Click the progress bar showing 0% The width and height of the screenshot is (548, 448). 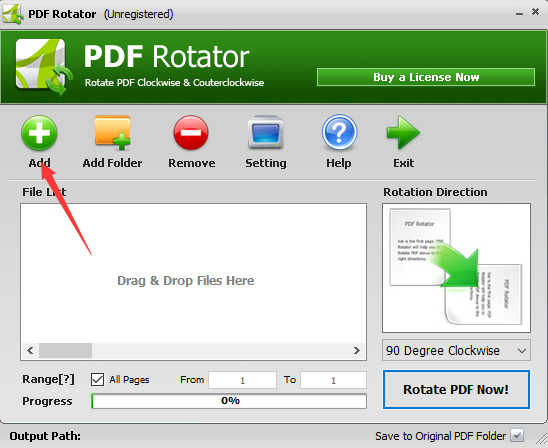click(x=229, y=401)
